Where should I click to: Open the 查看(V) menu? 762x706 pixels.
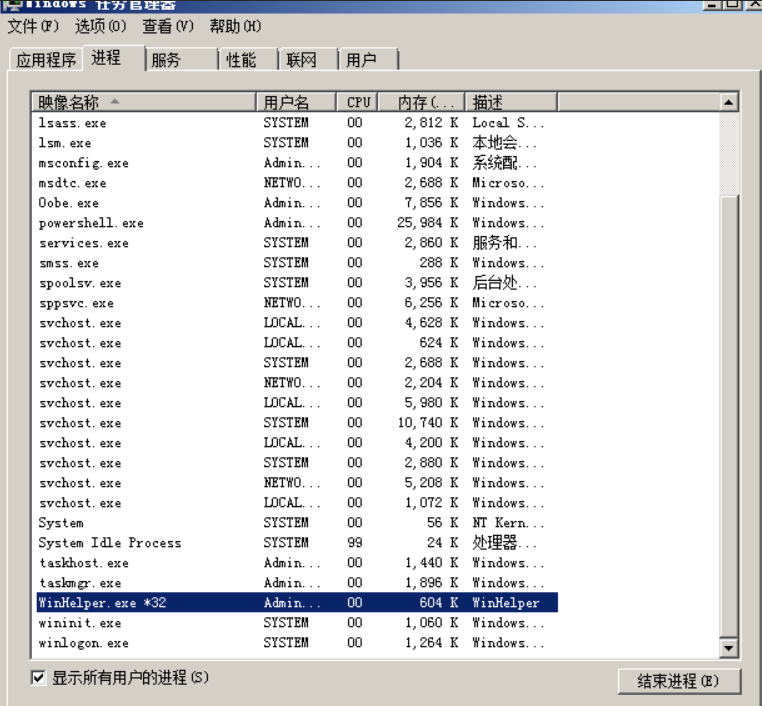click(x=168, y=26)
